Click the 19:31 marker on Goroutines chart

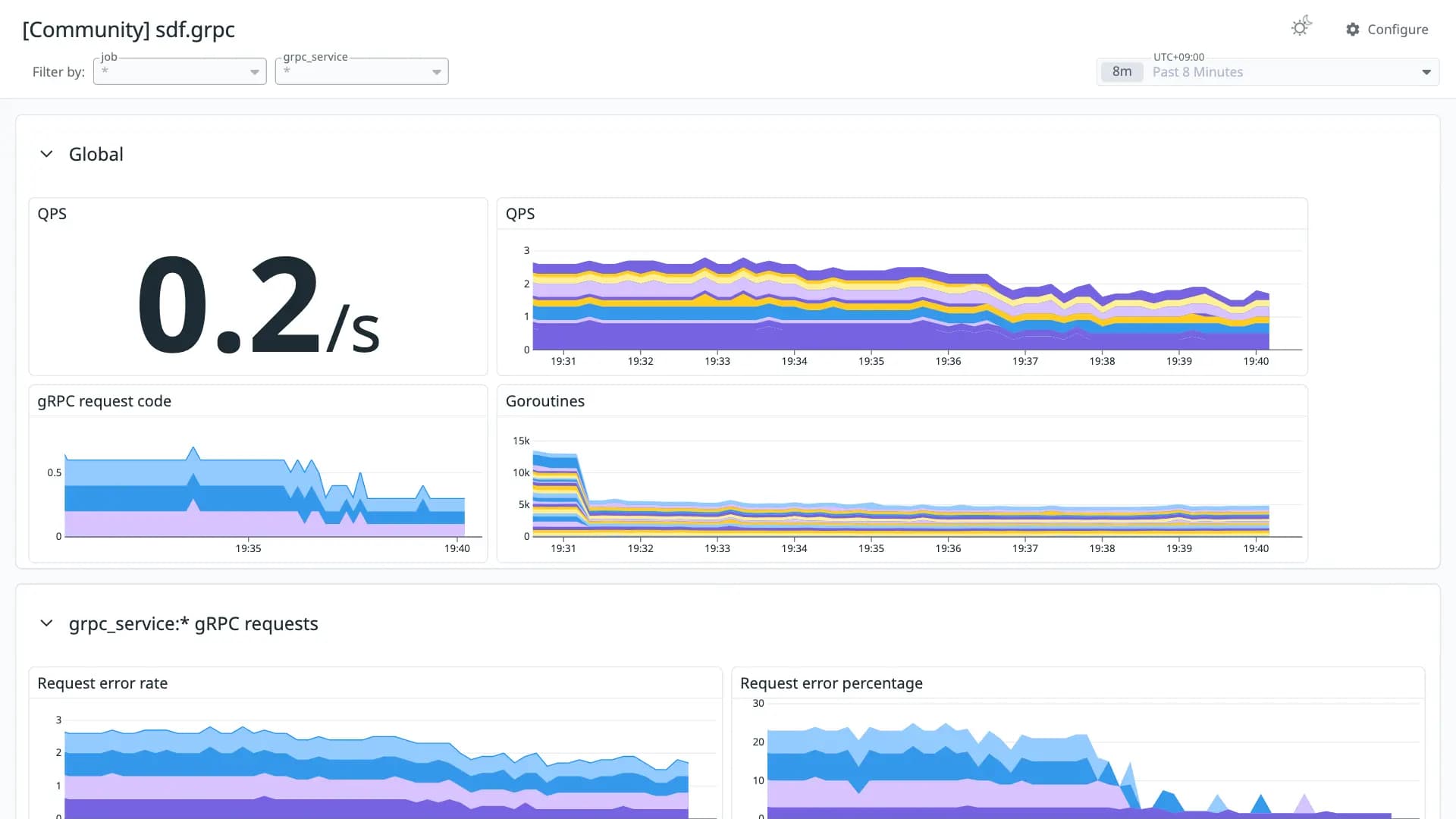point(563,548)
